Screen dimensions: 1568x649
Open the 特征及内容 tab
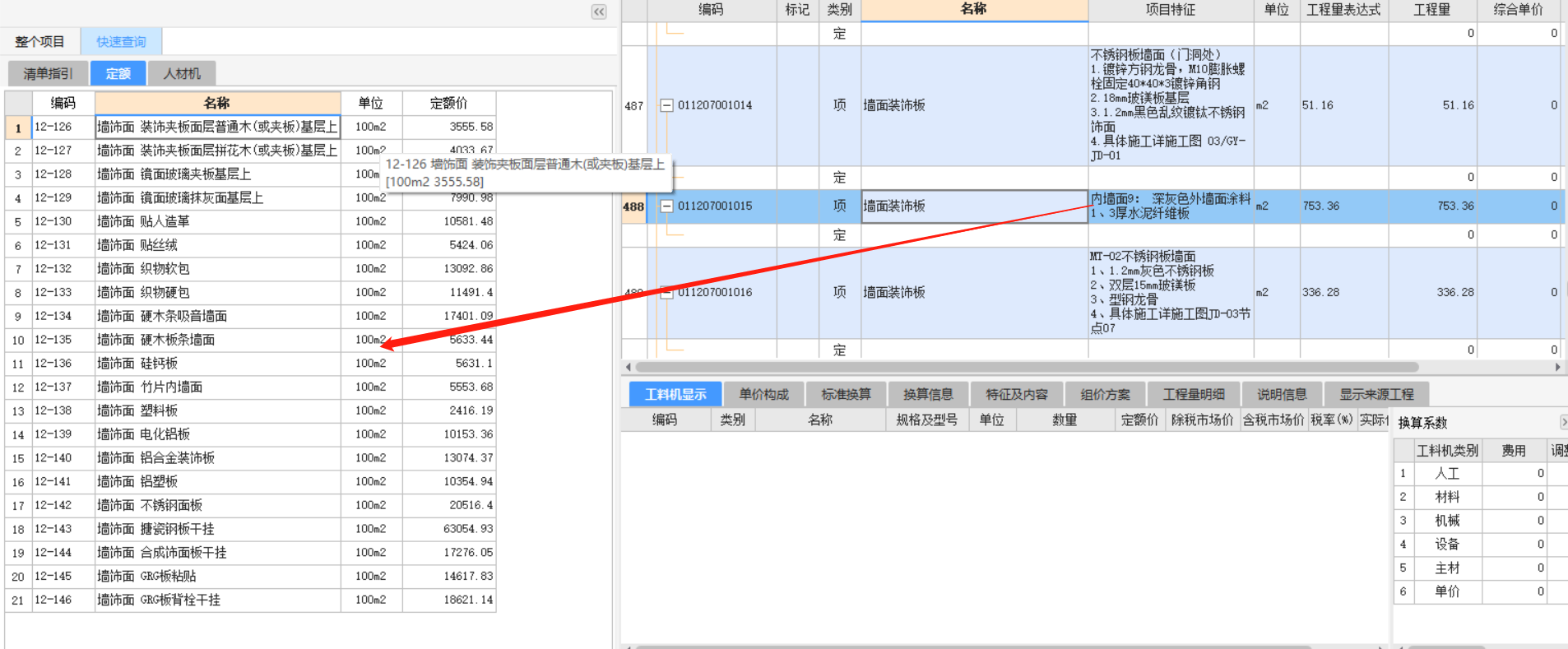pos(1017,394)
